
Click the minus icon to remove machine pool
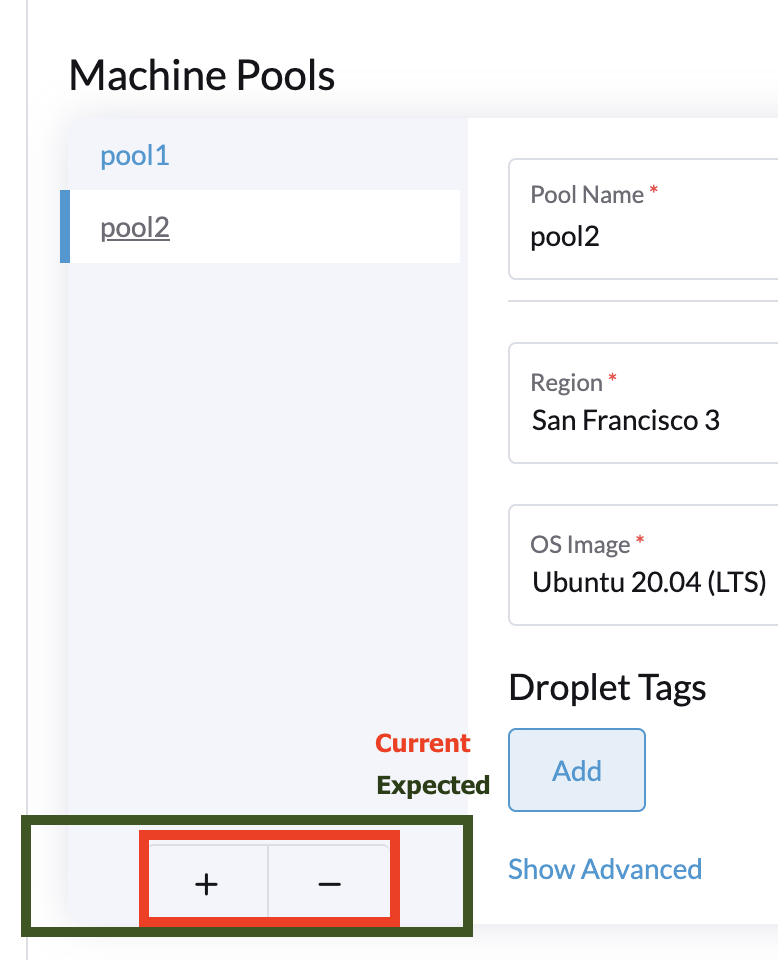click(x=331, y=883)
